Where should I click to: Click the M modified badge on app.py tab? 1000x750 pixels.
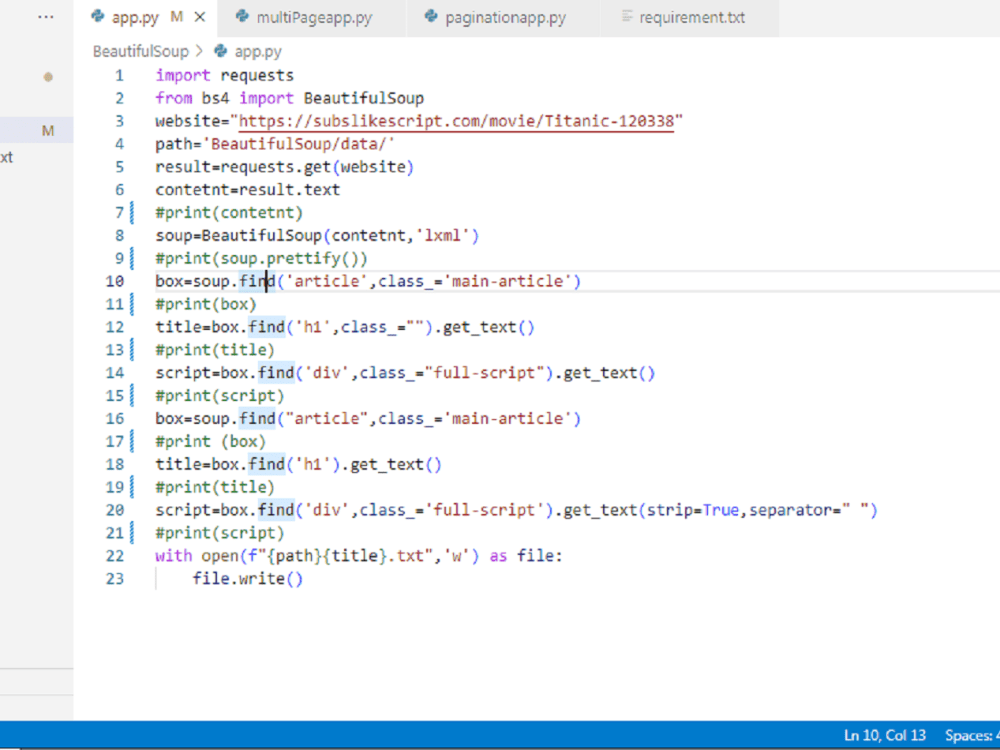pyautogui.click(x=177, y=17)
